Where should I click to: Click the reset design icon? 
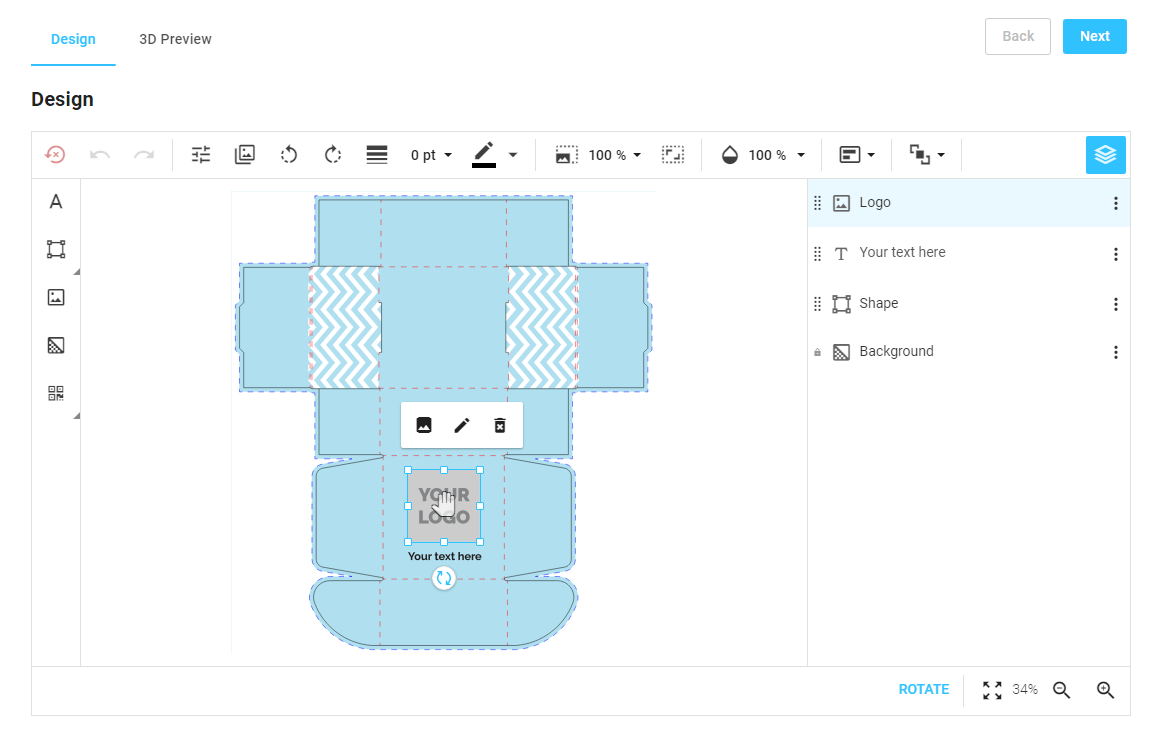tap(55, 154)
